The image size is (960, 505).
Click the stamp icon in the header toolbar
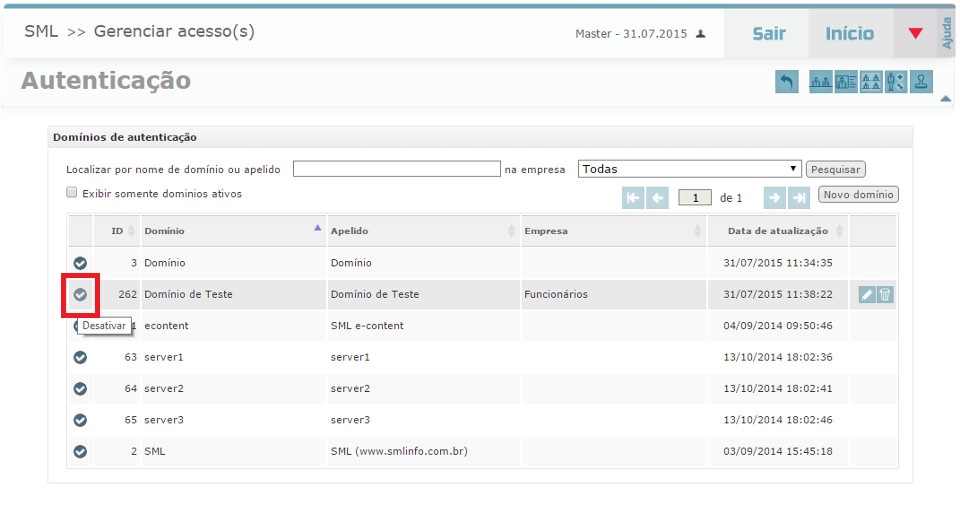click(922, 83)
